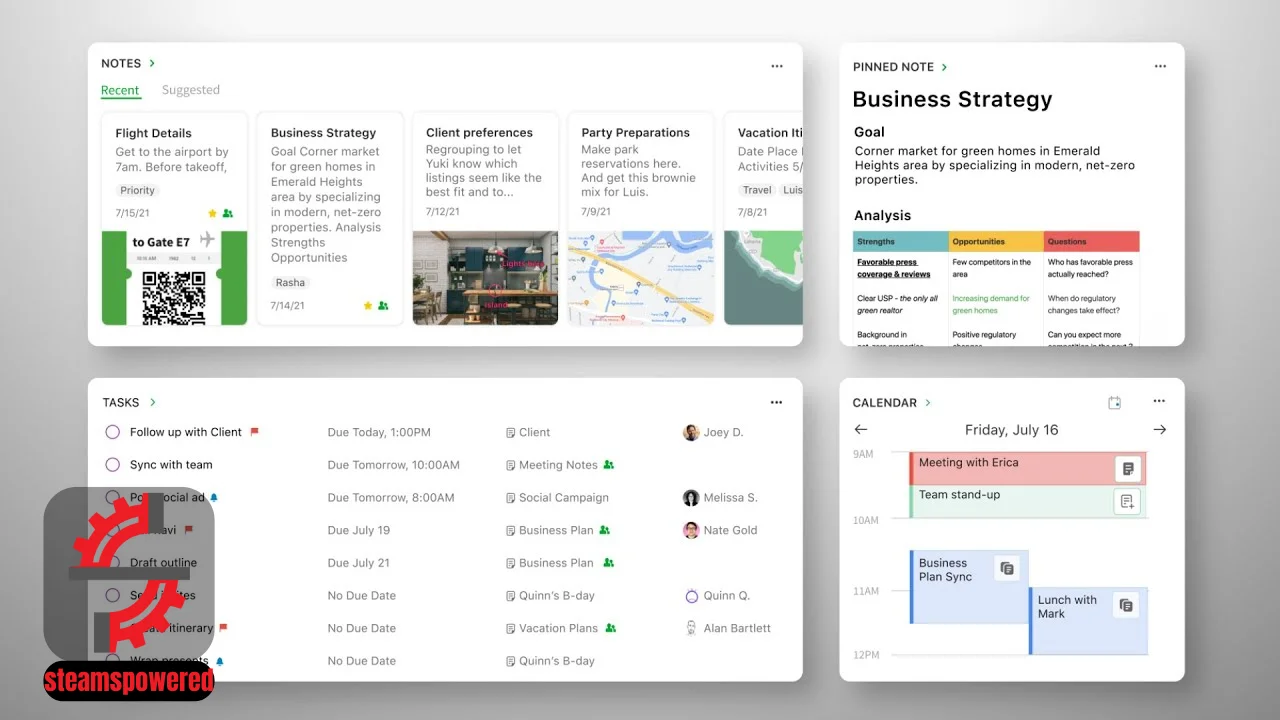Open the Lunch with Mark event
The image size is (1280, 720).
tap(1088, 621)
